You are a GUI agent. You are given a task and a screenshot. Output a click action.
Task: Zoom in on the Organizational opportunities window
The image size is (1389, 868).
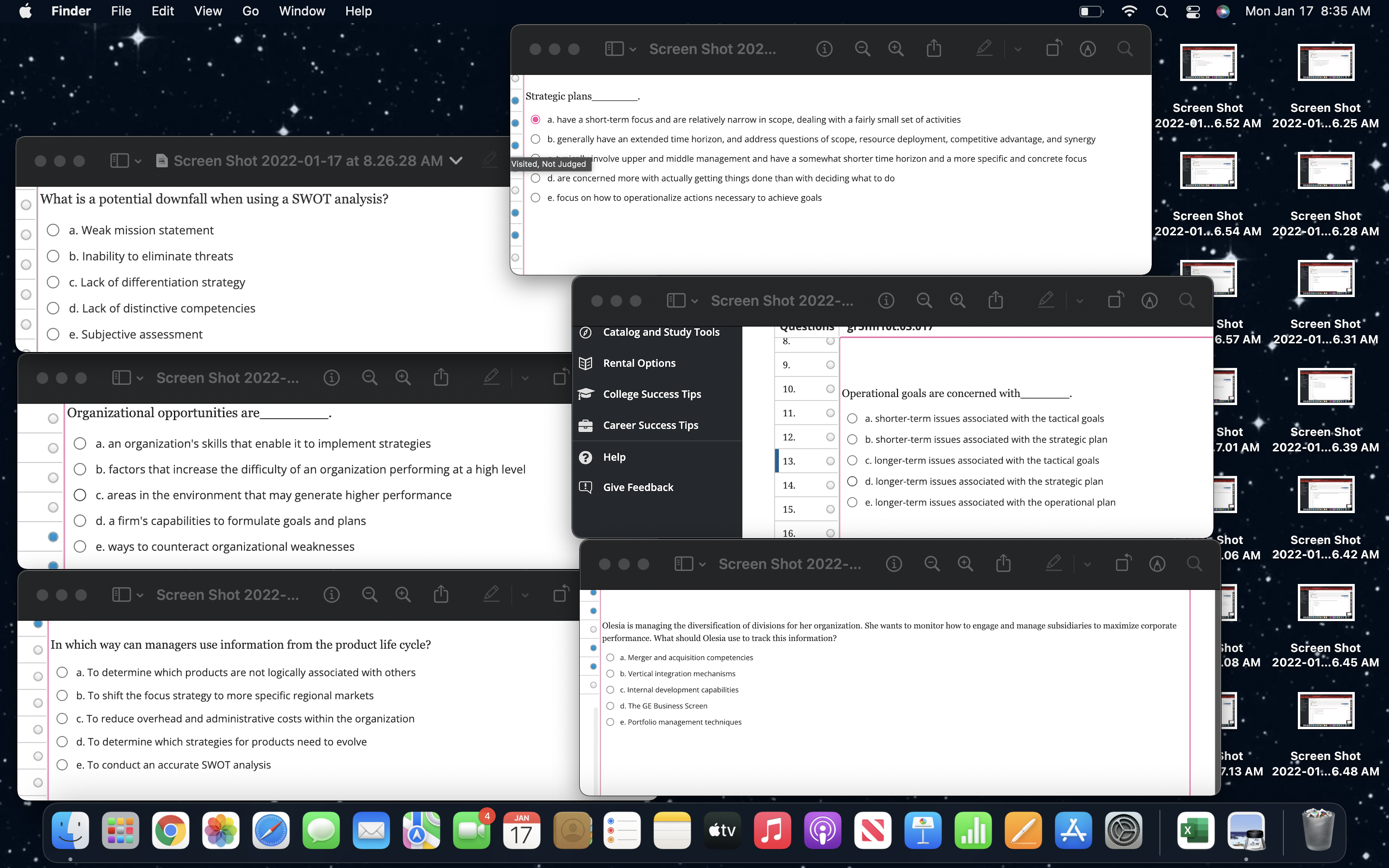click(403, 377)
